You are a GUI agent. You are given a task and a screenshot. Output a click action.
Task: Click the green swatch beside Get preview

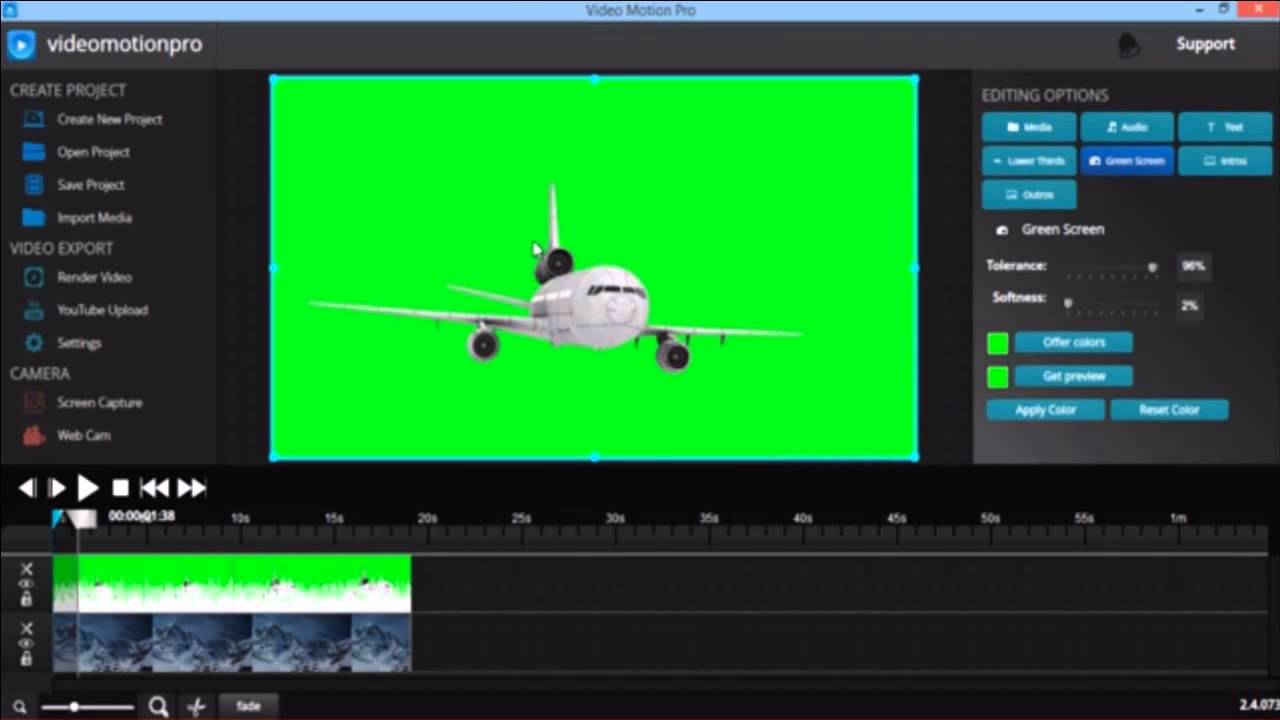(x=998, y=377)
